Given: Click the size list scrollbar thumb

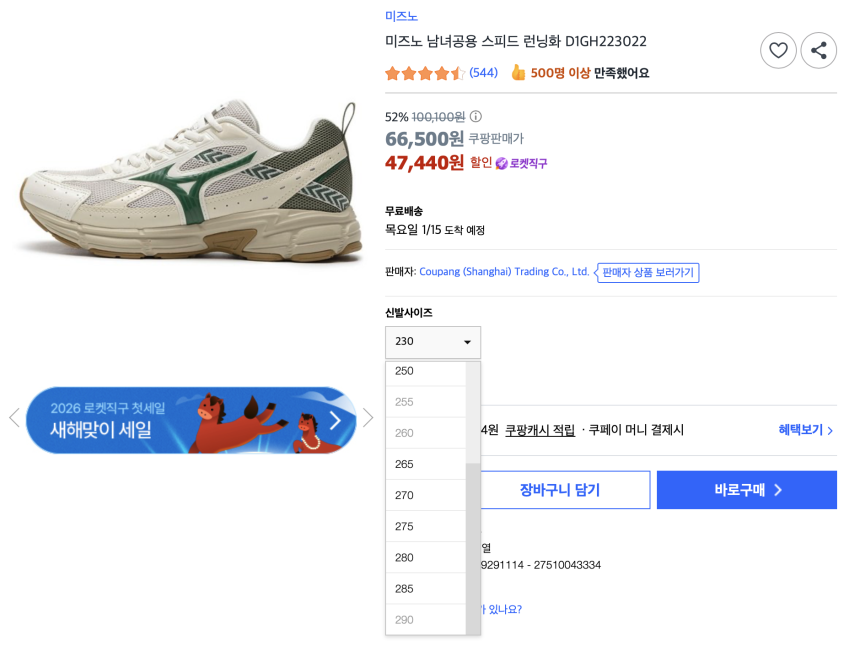Looking at the screenshot, I should tap(473, 548).
